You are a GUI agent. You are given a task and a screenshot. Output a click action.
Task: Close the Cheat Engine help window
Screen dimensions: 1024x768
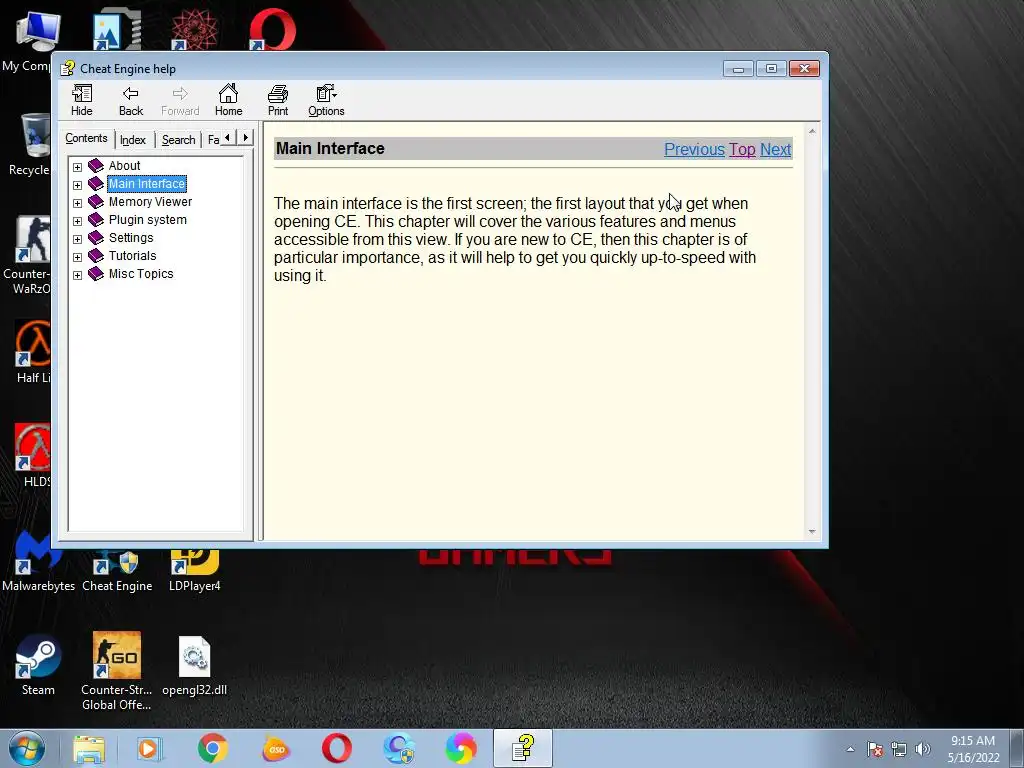click(x=805, y=69)
